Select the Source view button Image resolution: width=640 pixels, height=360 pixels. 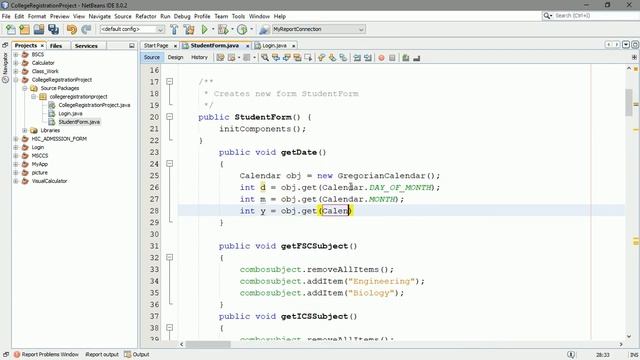pyautogui.click(x=152, y=58)
